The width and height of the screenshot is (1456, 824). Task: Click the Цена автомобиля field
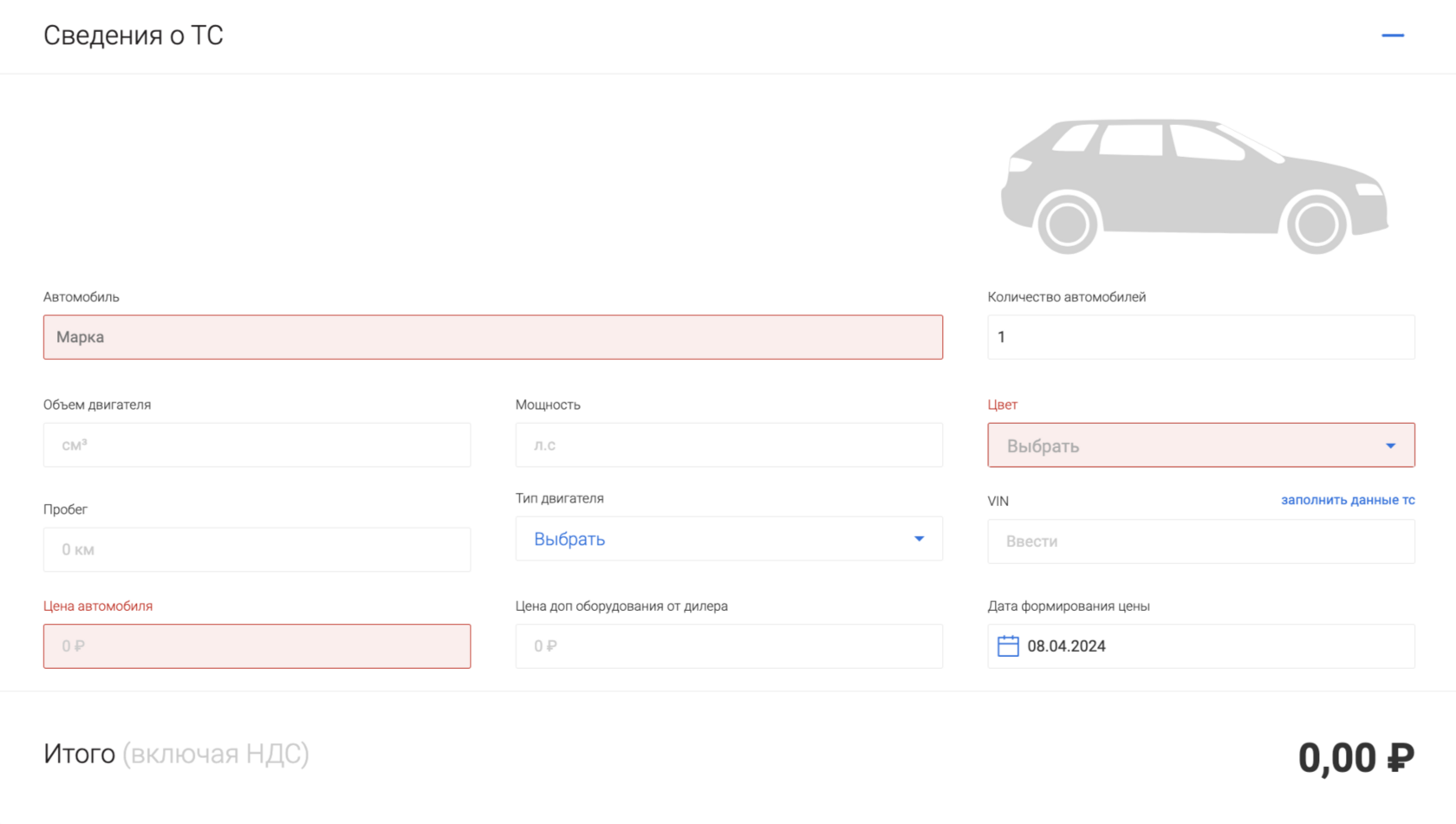(x=257, y=646)
